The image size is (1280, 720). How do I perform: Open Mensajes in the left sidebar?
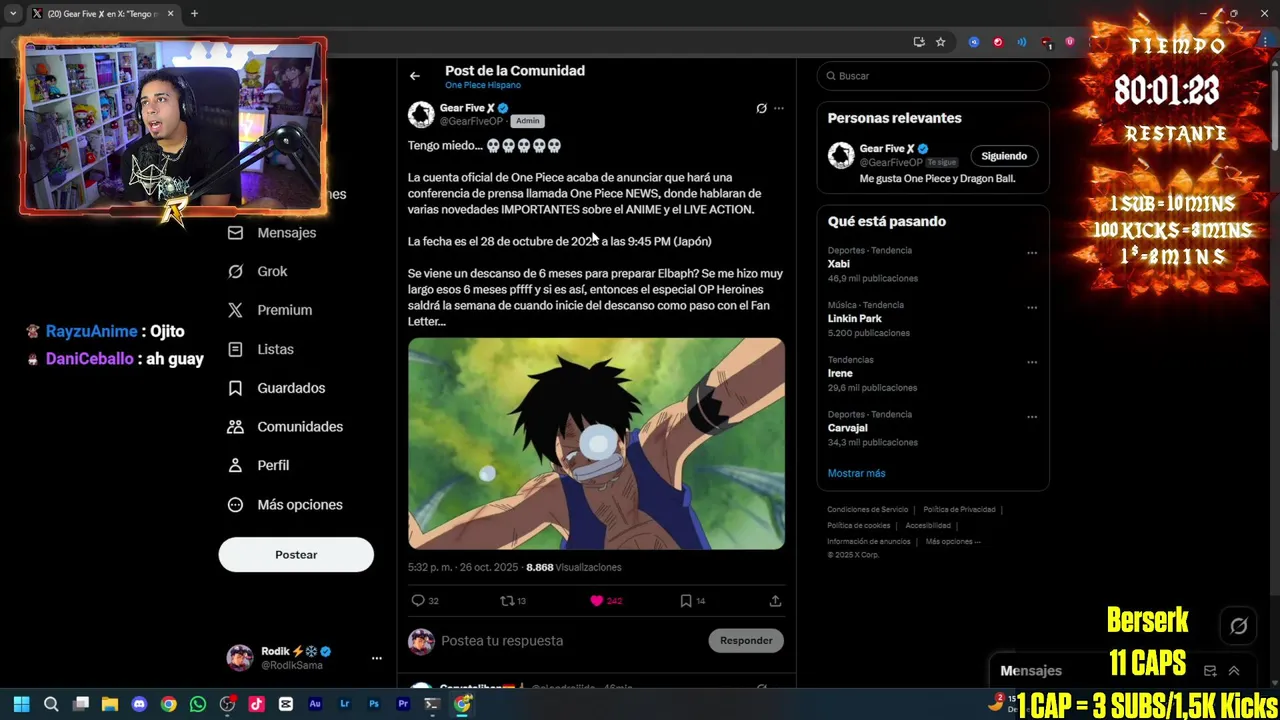pyautogui.click(x=272, y=232)
